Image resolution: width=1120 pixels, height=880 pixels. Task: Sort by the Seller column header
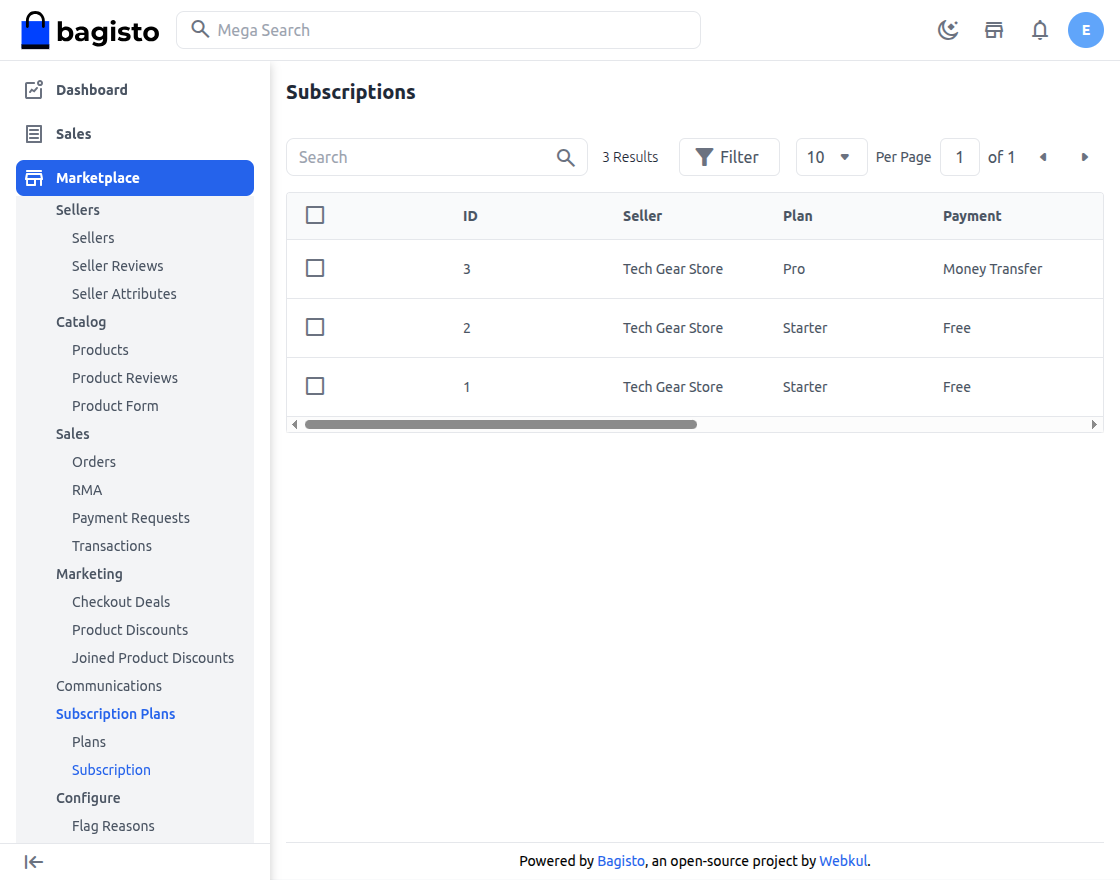[x=642, y=216]
